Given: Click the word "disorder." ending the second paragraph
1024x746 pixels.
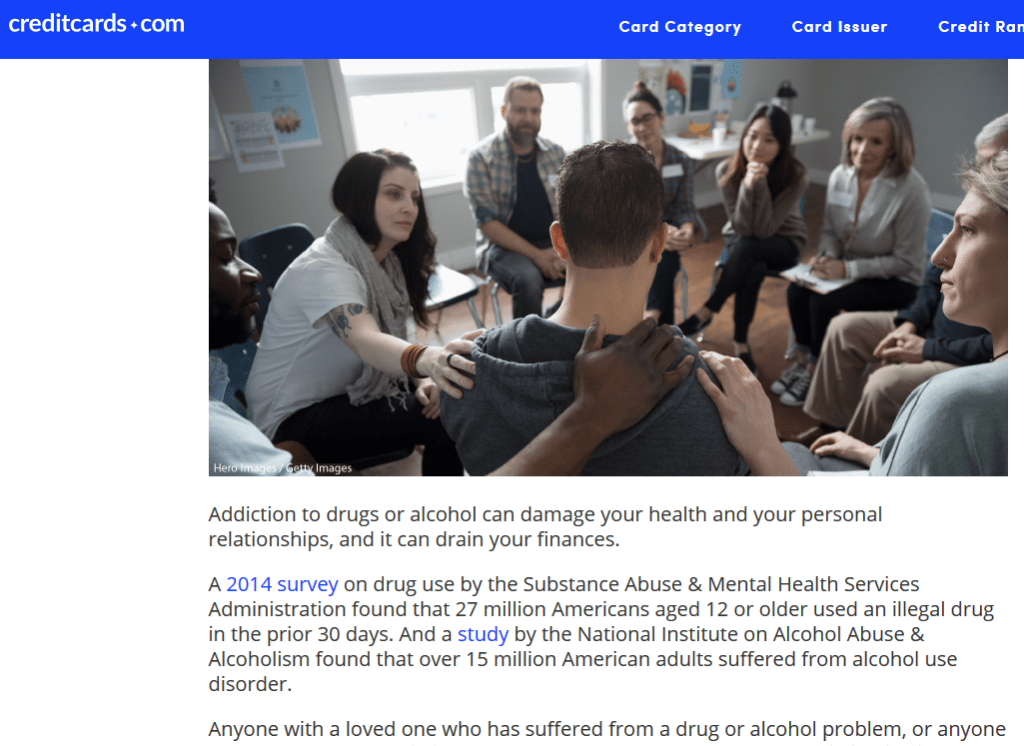Looking at the screenshot, I should [250, 684].
